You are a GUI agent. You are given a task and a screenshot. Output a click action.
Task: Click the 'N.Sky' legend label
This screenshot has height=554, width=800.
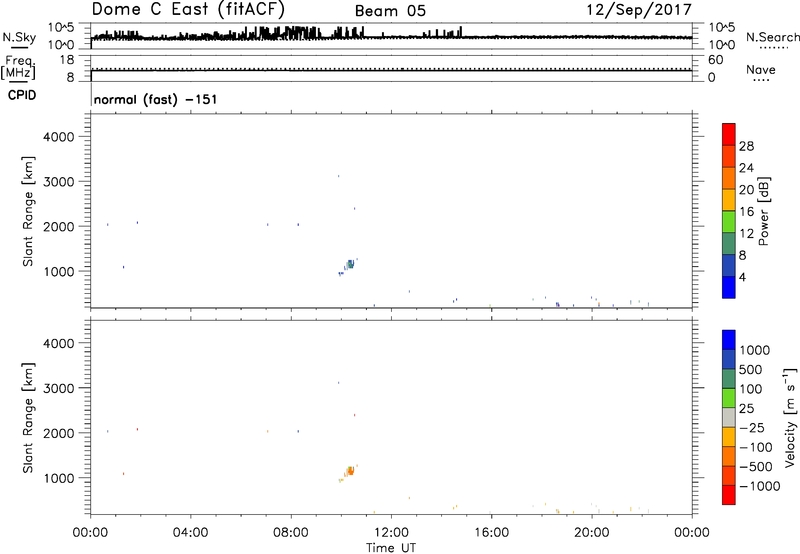click(19, 37)
